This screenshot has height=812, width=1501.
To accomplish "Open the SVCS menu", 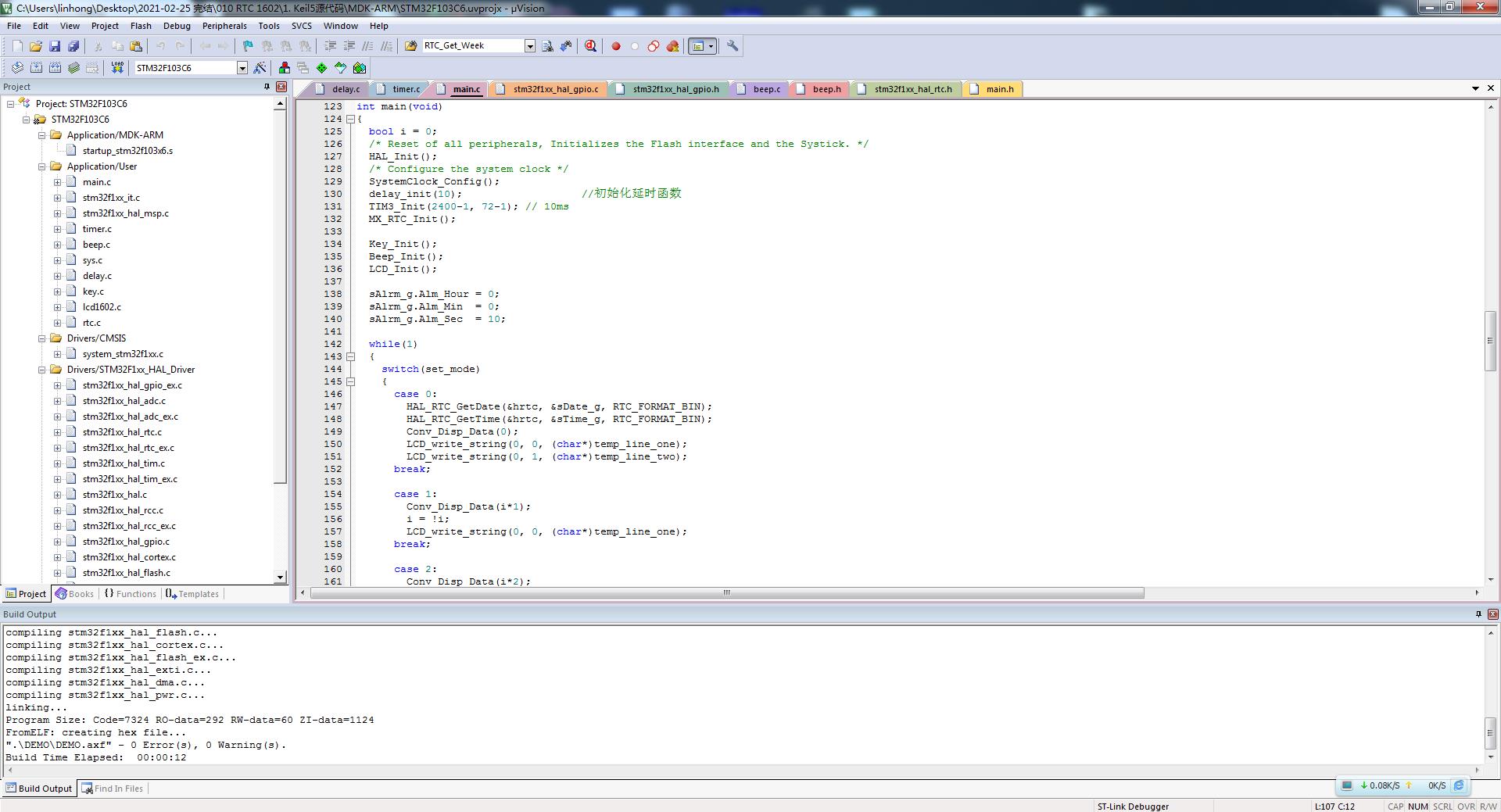I will (301, 26).
